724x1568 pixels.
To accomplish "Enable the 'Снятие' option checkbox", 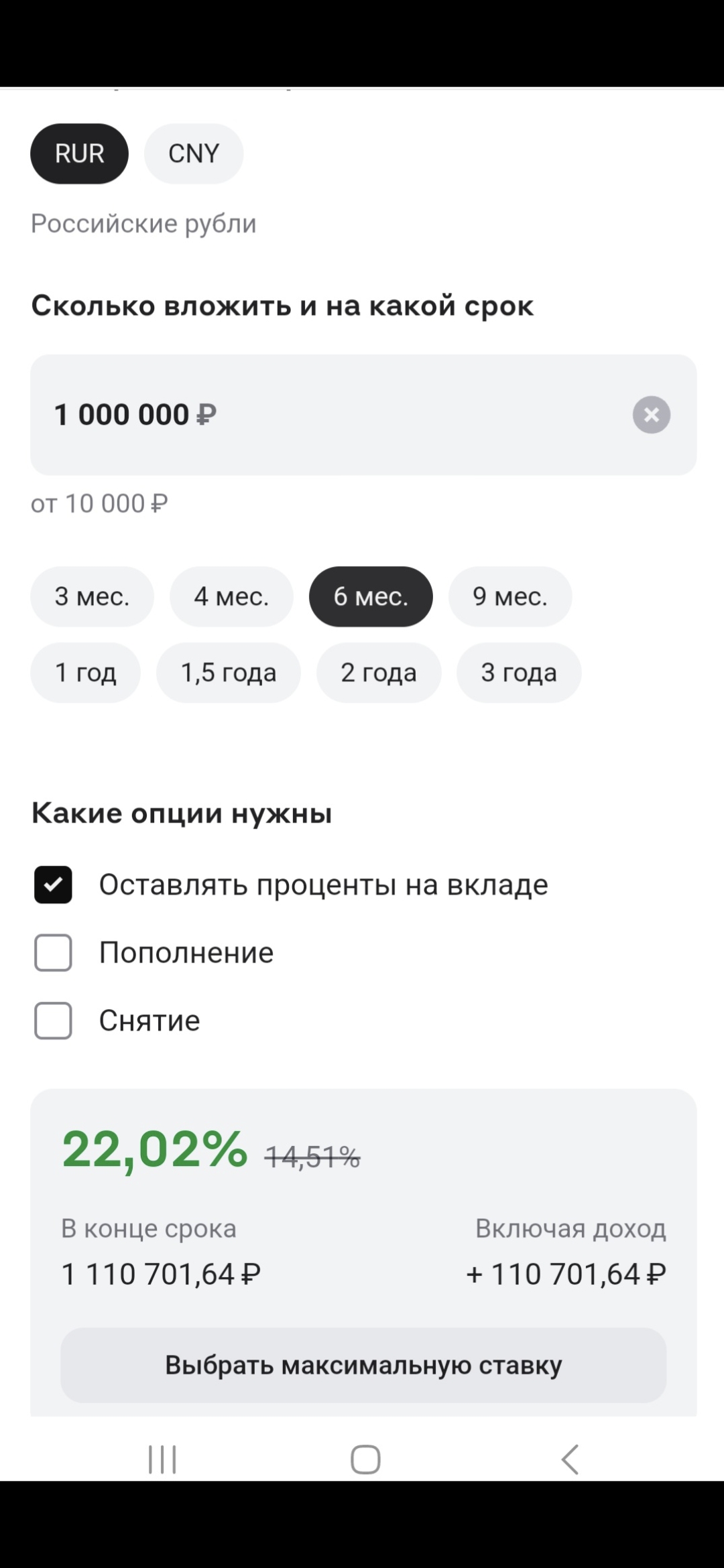I will coord(54,1021).
